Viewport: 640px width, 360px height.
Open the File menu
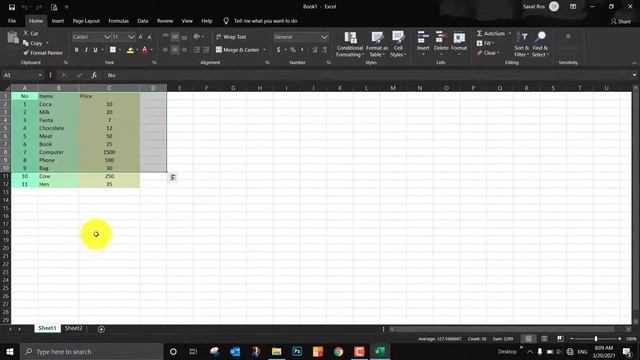coord(12,21)
